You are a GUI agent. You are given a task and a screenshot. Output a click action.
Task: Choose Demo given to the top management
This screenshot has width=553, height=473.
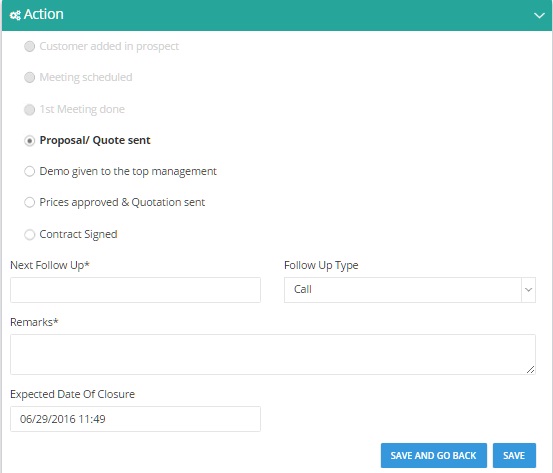[30, 171]
